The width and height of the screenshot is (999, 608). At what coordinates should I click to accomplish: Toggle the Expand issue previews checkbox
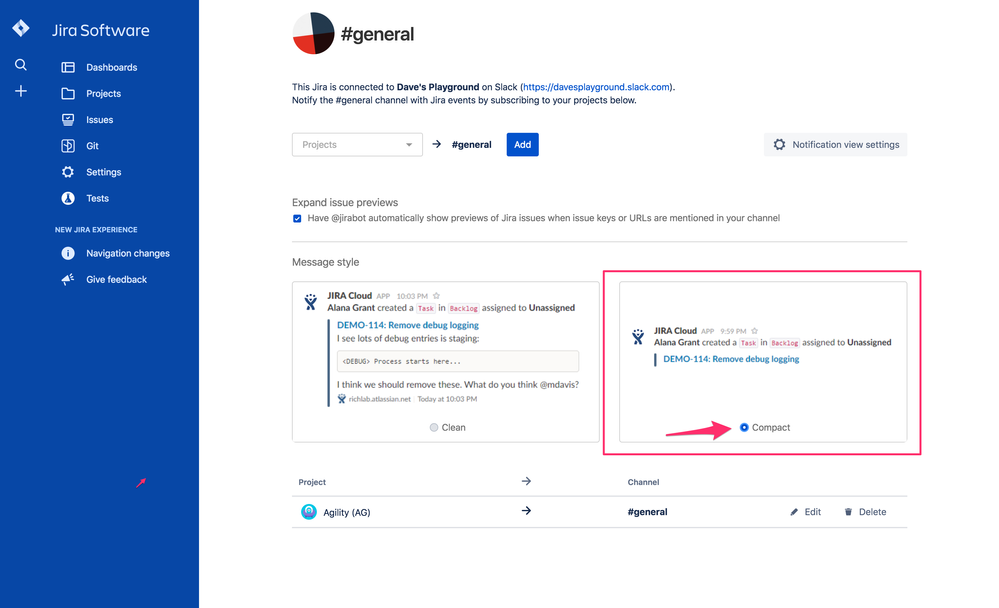(x=297, y=219)
